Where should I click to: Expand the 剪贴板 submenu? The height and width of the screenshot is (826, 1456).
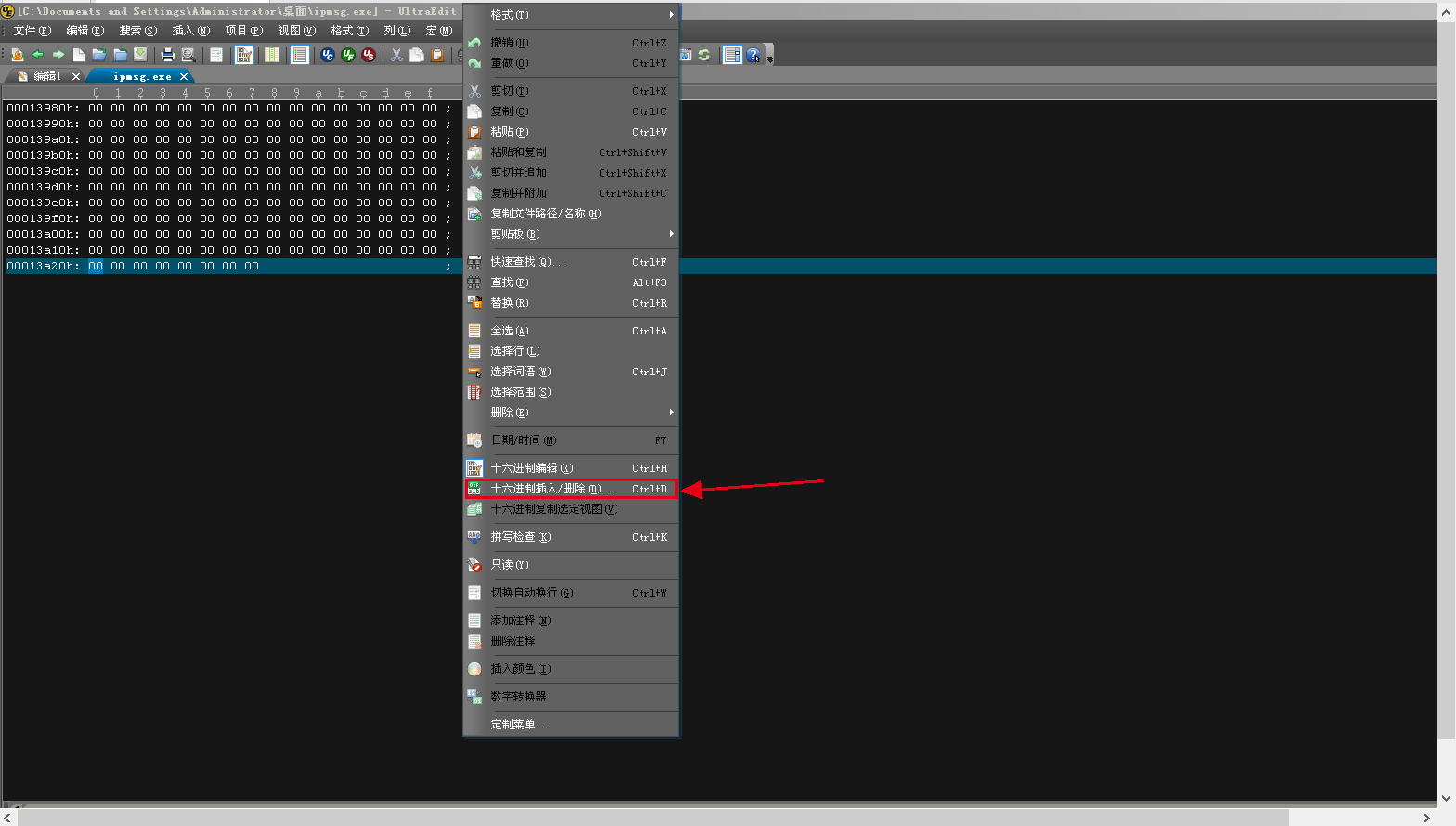click(571, 234)
